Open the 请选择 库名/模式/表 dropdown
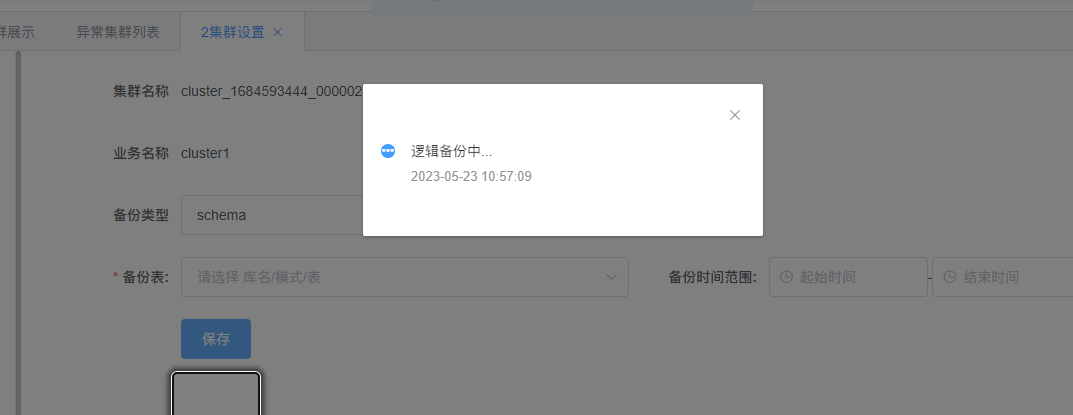The height and width of the screenshot is (415, 1073). 404,277
